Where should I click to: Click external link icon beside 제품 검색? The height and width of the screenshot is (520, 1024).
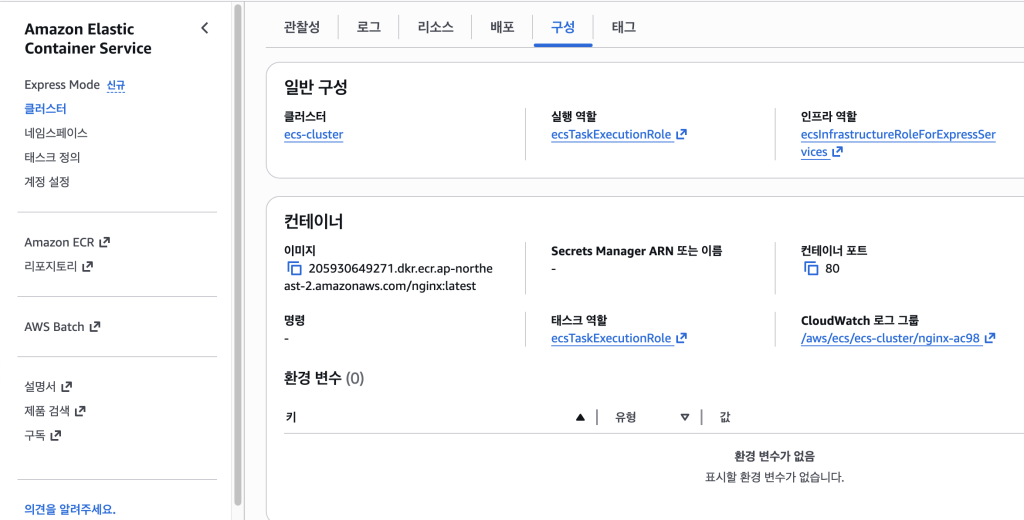[80, 411]
